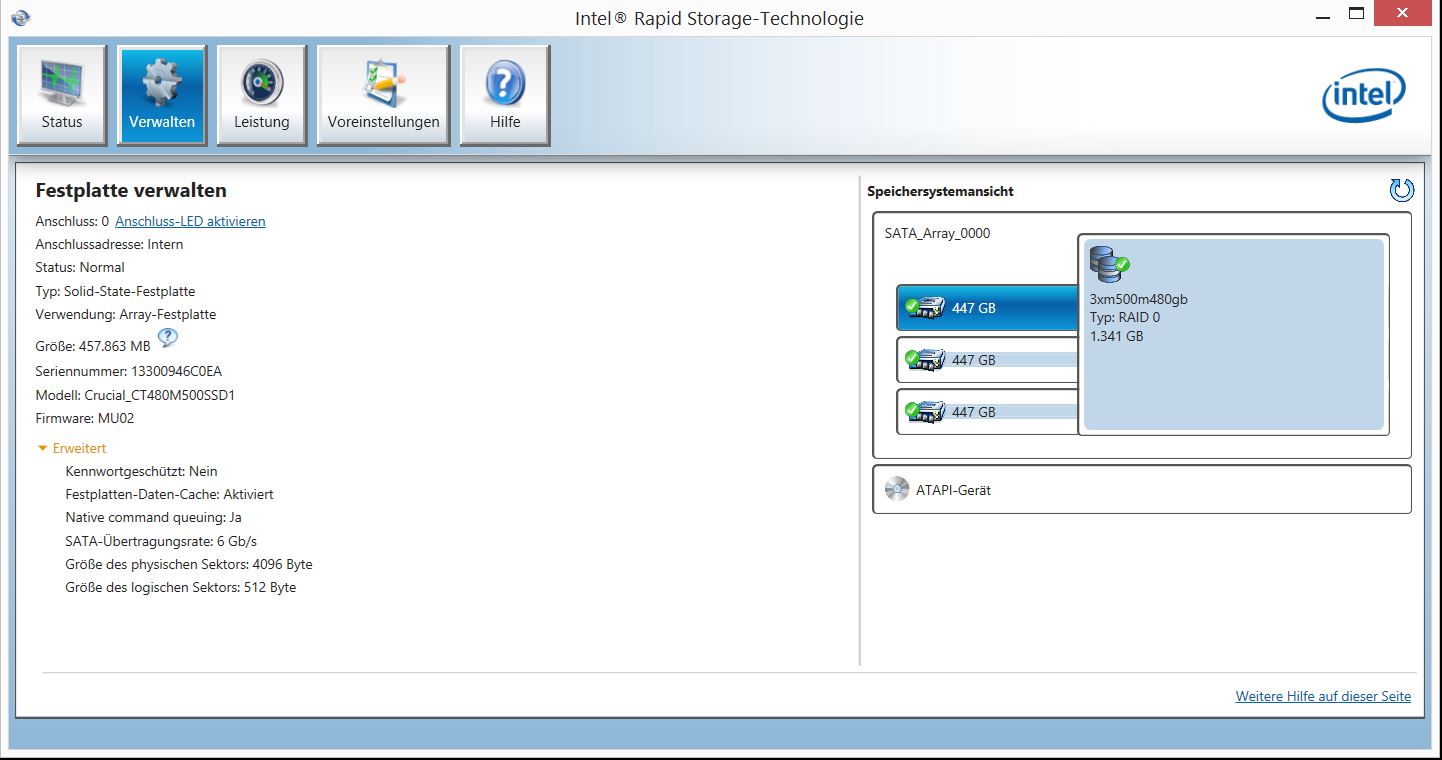Click the Leistung gauge icon
Image resolution: width=1442 pixels, height=760 pixels.
coord(262,82)
